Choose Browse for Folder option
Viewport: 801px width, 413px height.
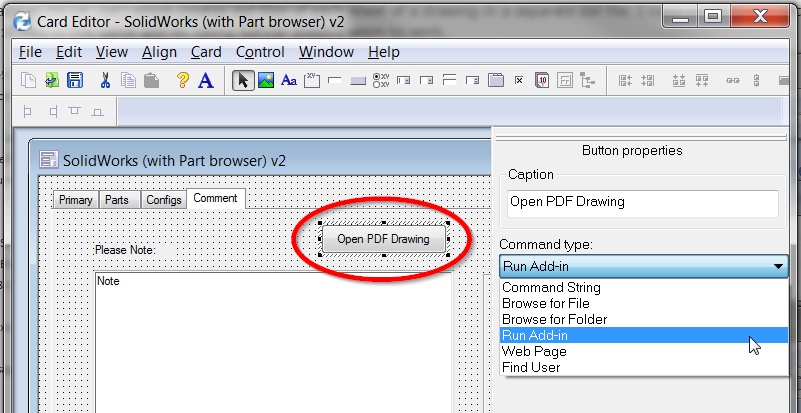point(644,319)
